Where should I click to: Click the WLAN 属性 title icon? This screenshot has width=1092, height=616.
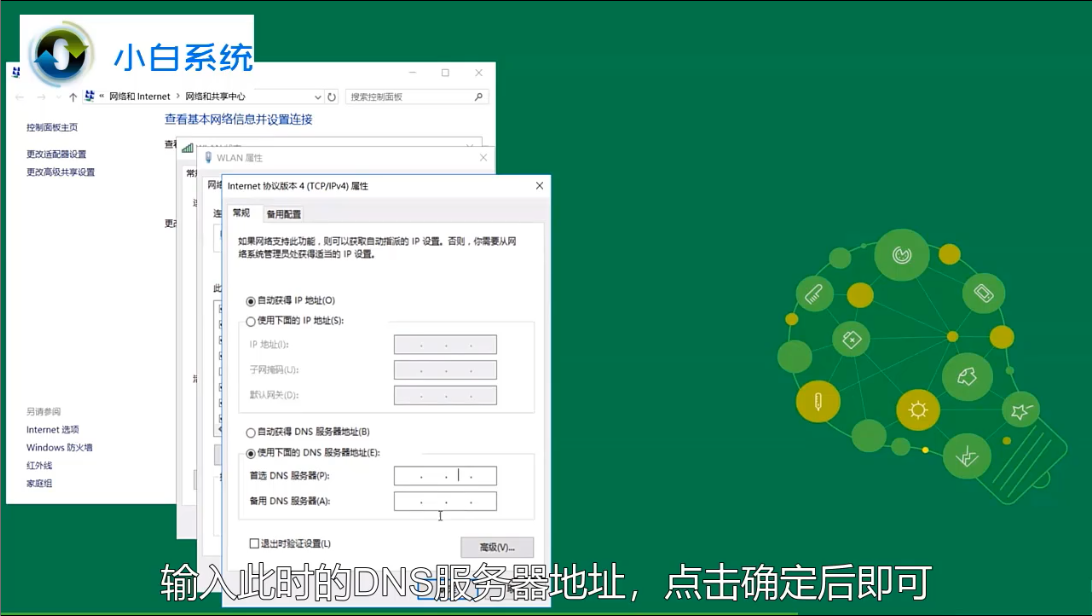point(208,158)
